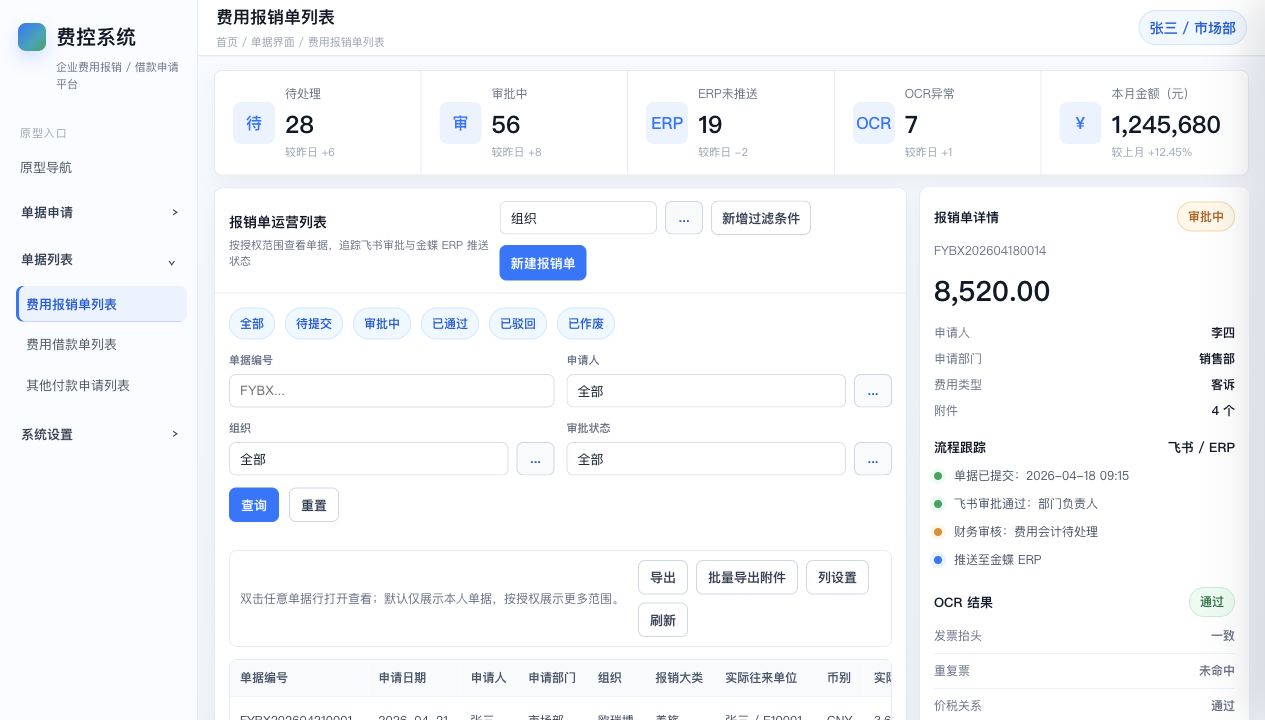Viewport: 1265px width, 720px height.
Task: Open 列设置 column settings
Action: point(837,577)
